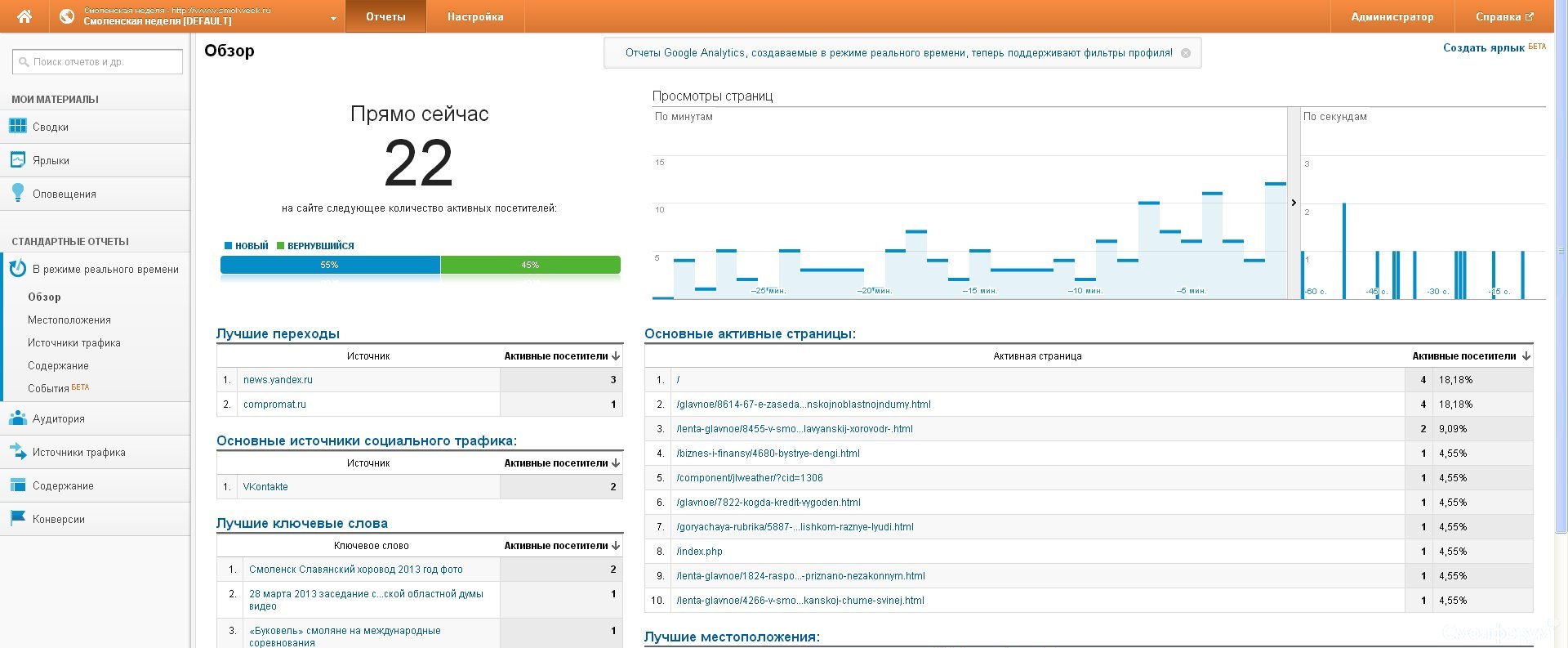The width and height of the screenshot is (1568, 648).
Task: Open compromat.ru referral link
Action: [x=274, y=404]
